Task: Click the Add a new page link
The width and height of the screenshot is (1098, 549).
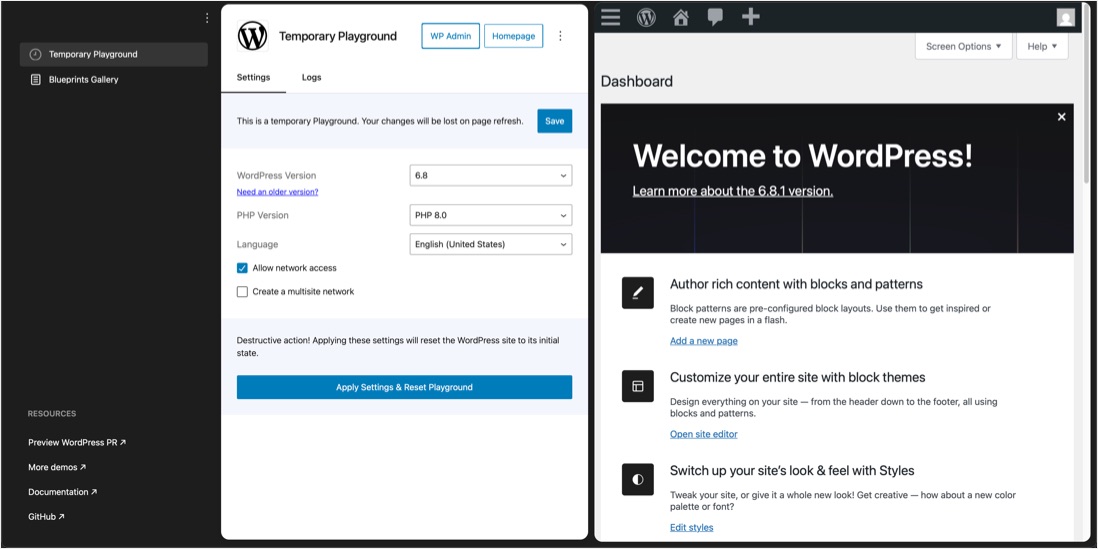Action: 704,341
